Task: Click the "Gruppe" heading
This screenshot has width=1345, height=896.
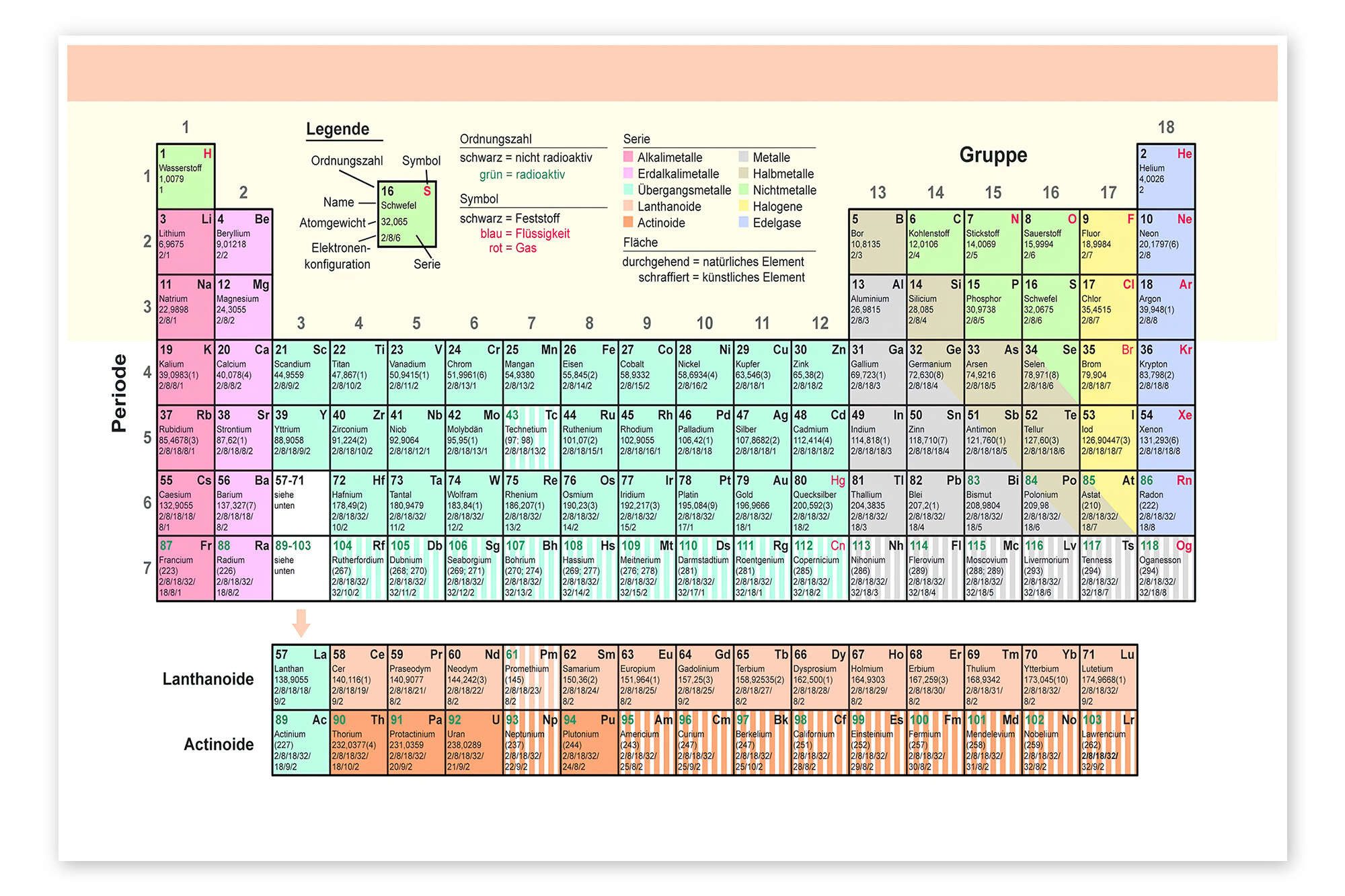Action: 993,155
